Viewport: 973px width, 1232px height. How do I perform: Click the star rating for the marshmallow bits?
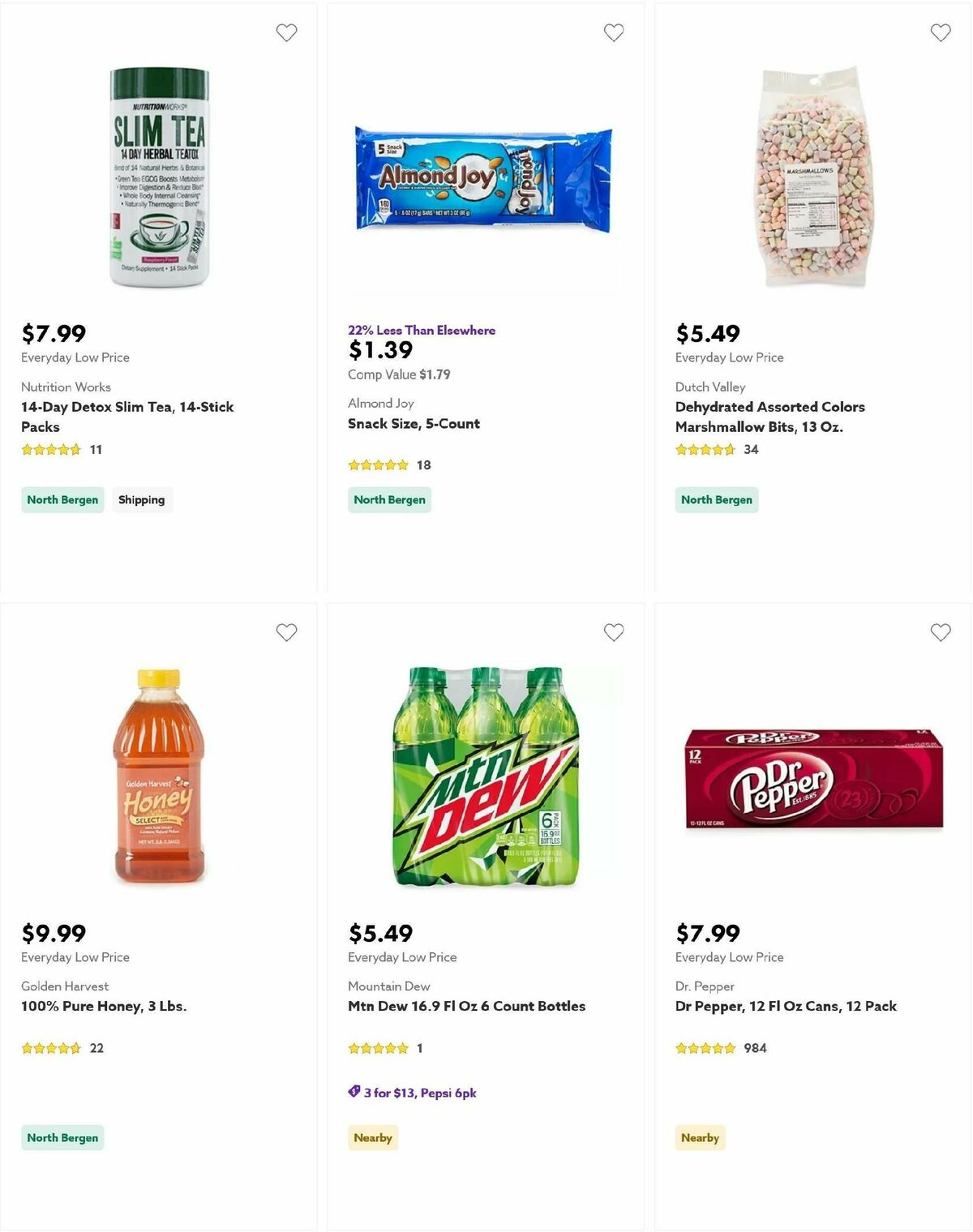tap(705, 449)
